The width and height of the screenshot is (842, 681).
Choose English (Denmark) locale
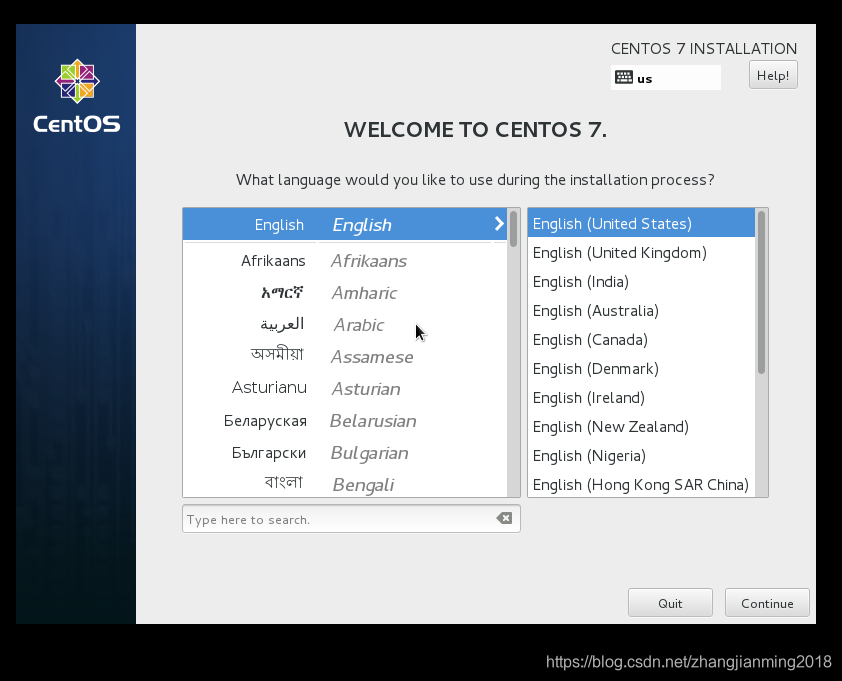641,368
